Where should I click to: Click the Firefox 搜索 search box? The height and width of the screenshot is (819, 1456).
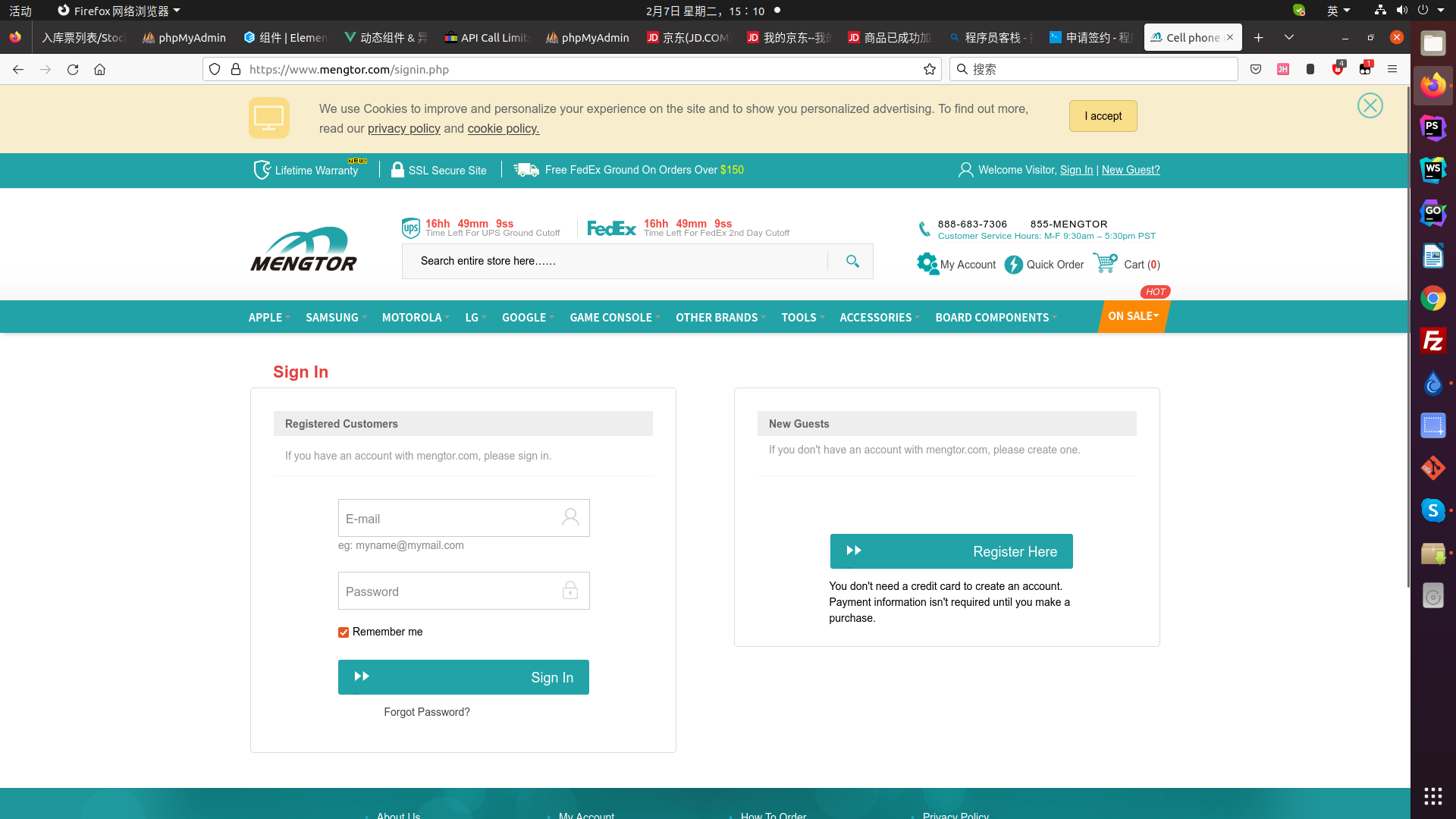pyautogui.click(x=1092, y=69)
